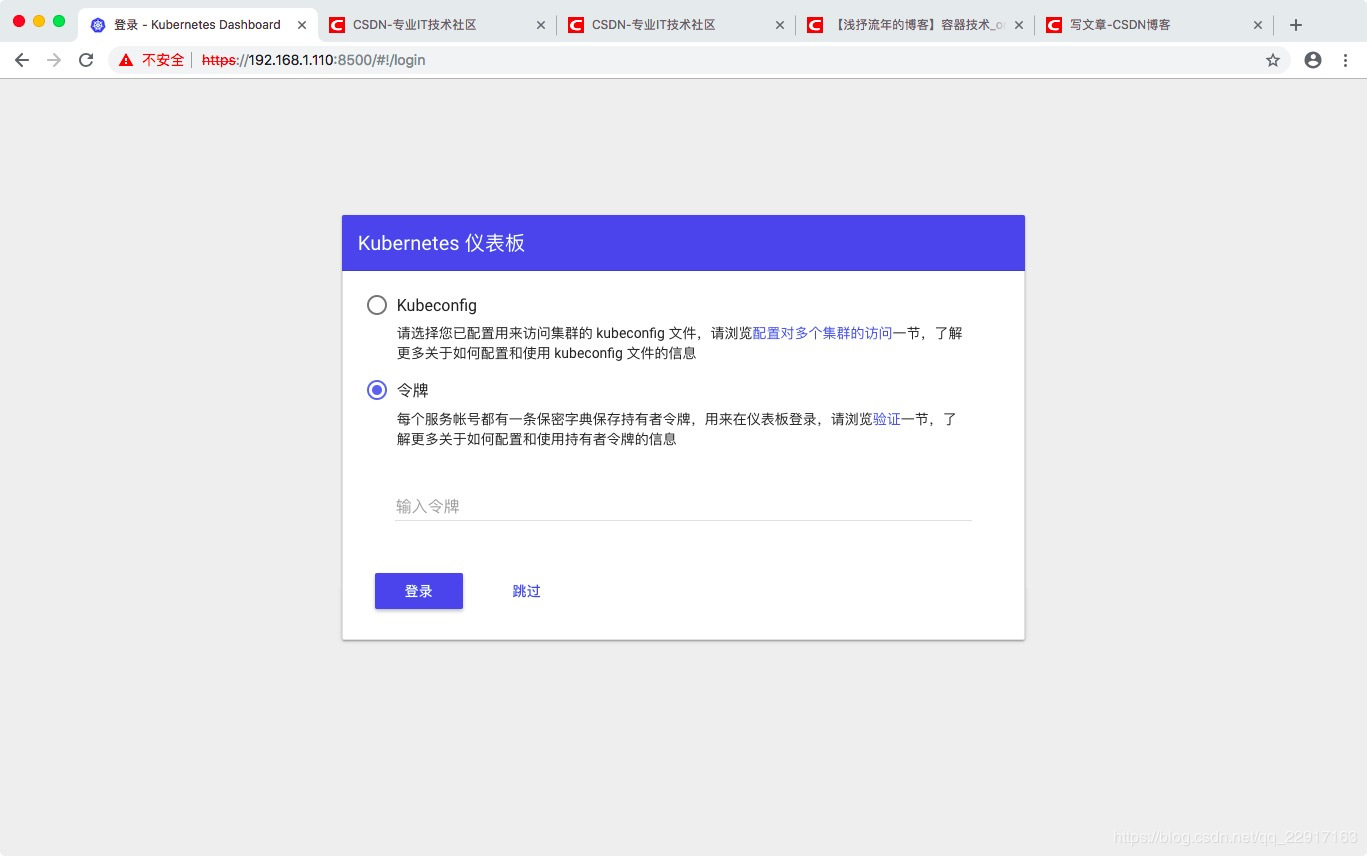This screenshot has height=856, width=1367.
Task: Switch to the 写文章-CSDN博客 tab
Action: [1155, 25]
